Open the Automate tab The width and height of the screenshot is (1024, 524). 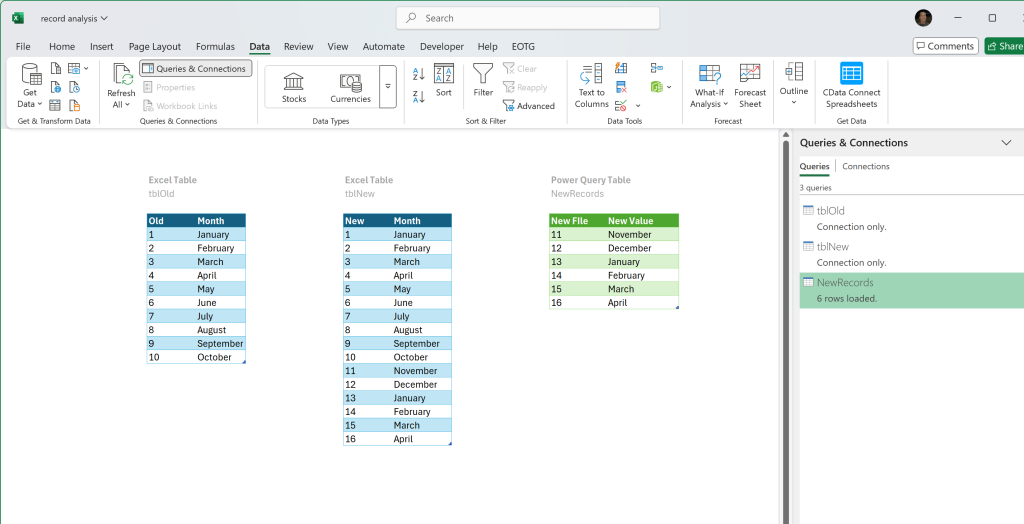point(384,46)
